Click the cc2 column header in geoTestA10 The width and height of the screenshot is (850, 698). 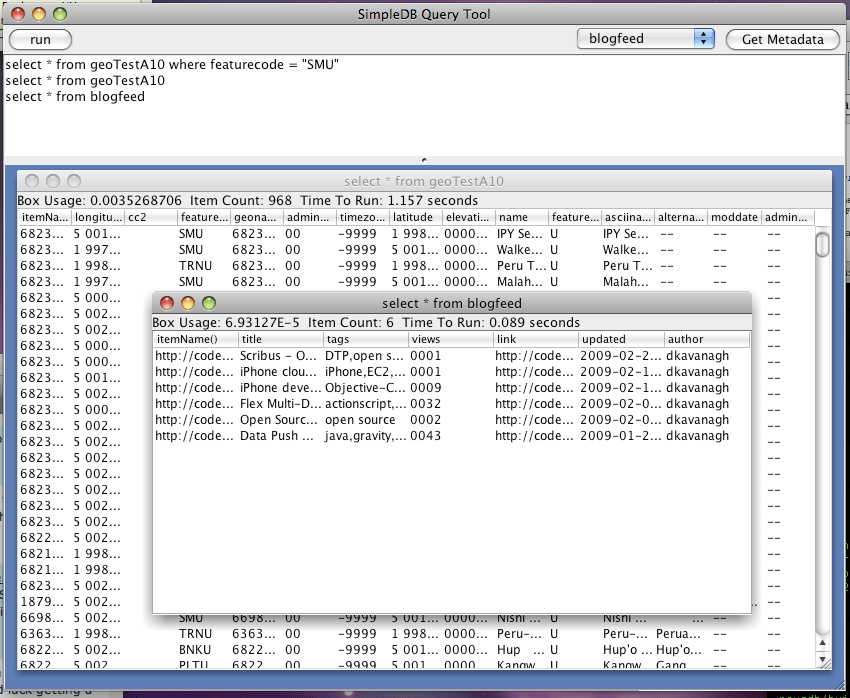tap(151, 217)
